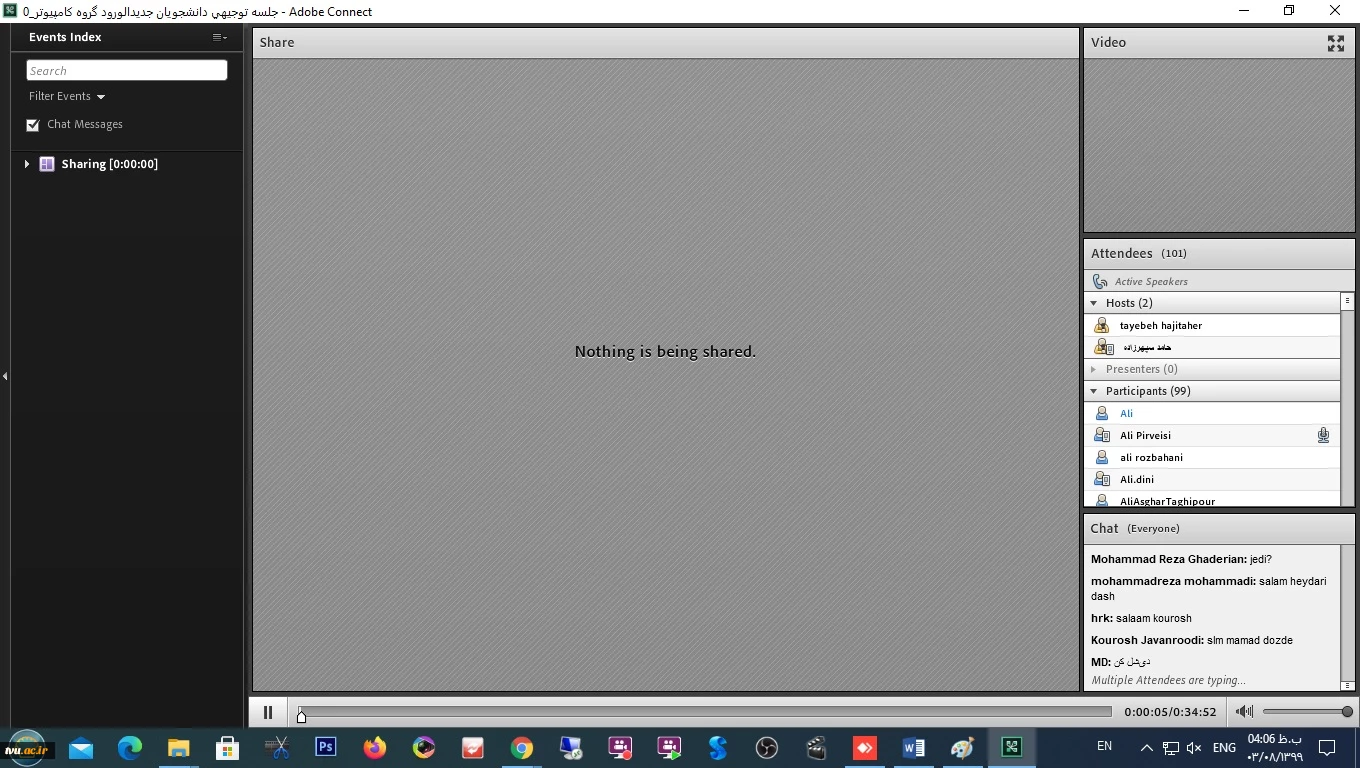Open the Filter Events dropdown
1360x768 pixels.
67,96
